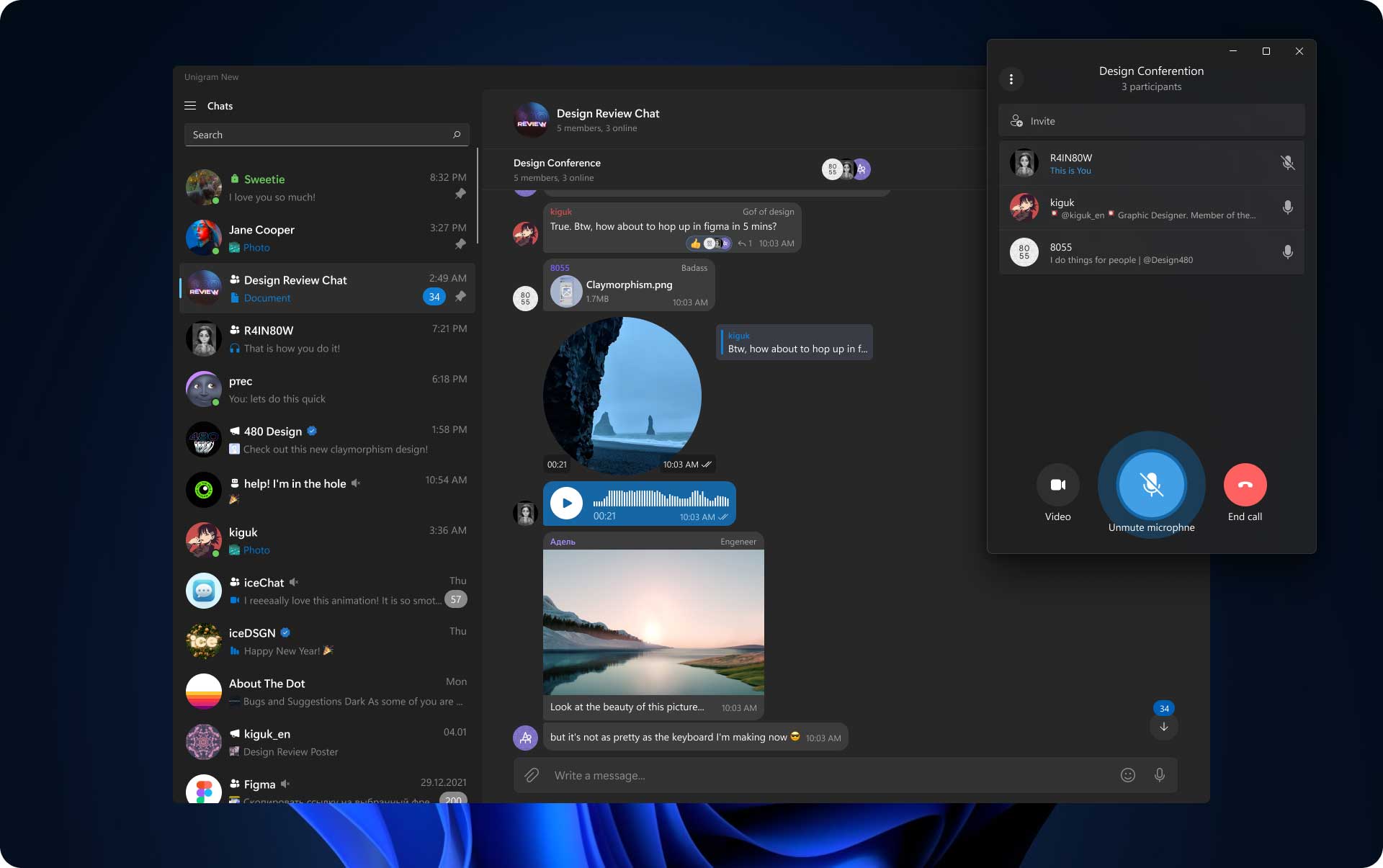This screenshot has width=1383, height=868.
Task: Maximize the Design Conferention call window
Action: click(x=1266, y=51)
